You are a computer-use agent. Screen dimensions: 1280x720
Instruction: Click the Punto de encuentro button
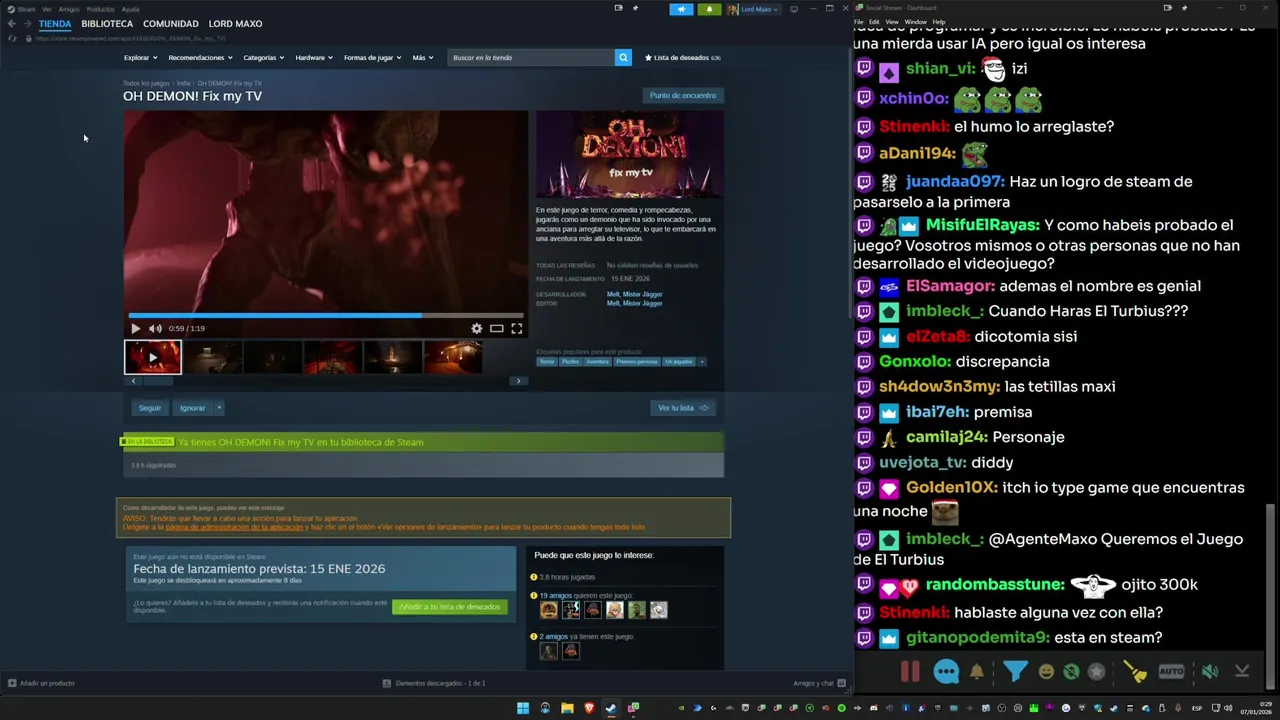point(683,95)
